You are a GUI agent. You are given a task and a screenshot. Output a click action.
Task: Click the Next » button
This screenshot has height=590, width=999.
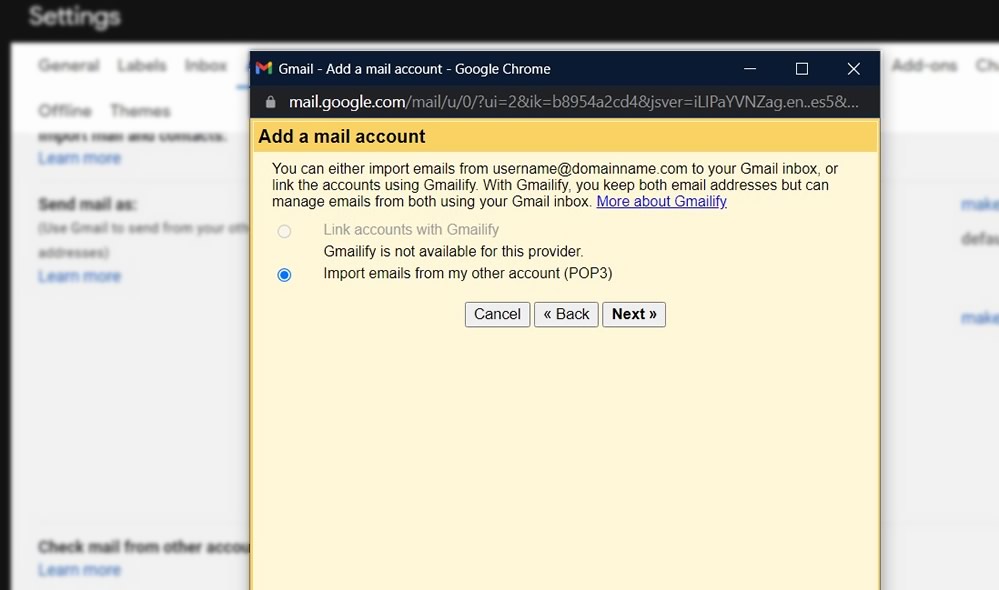click(x=634, y=314)
